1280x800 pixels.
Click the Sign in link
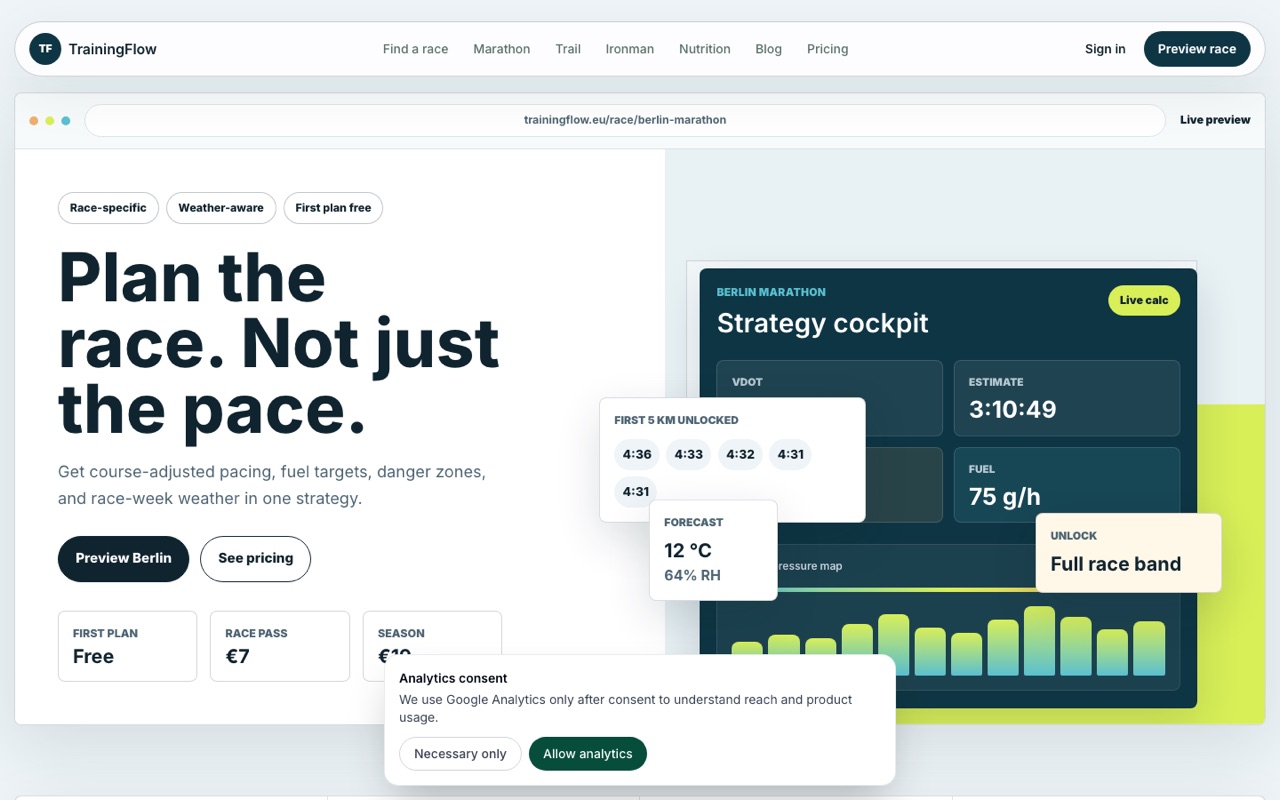1105,49
